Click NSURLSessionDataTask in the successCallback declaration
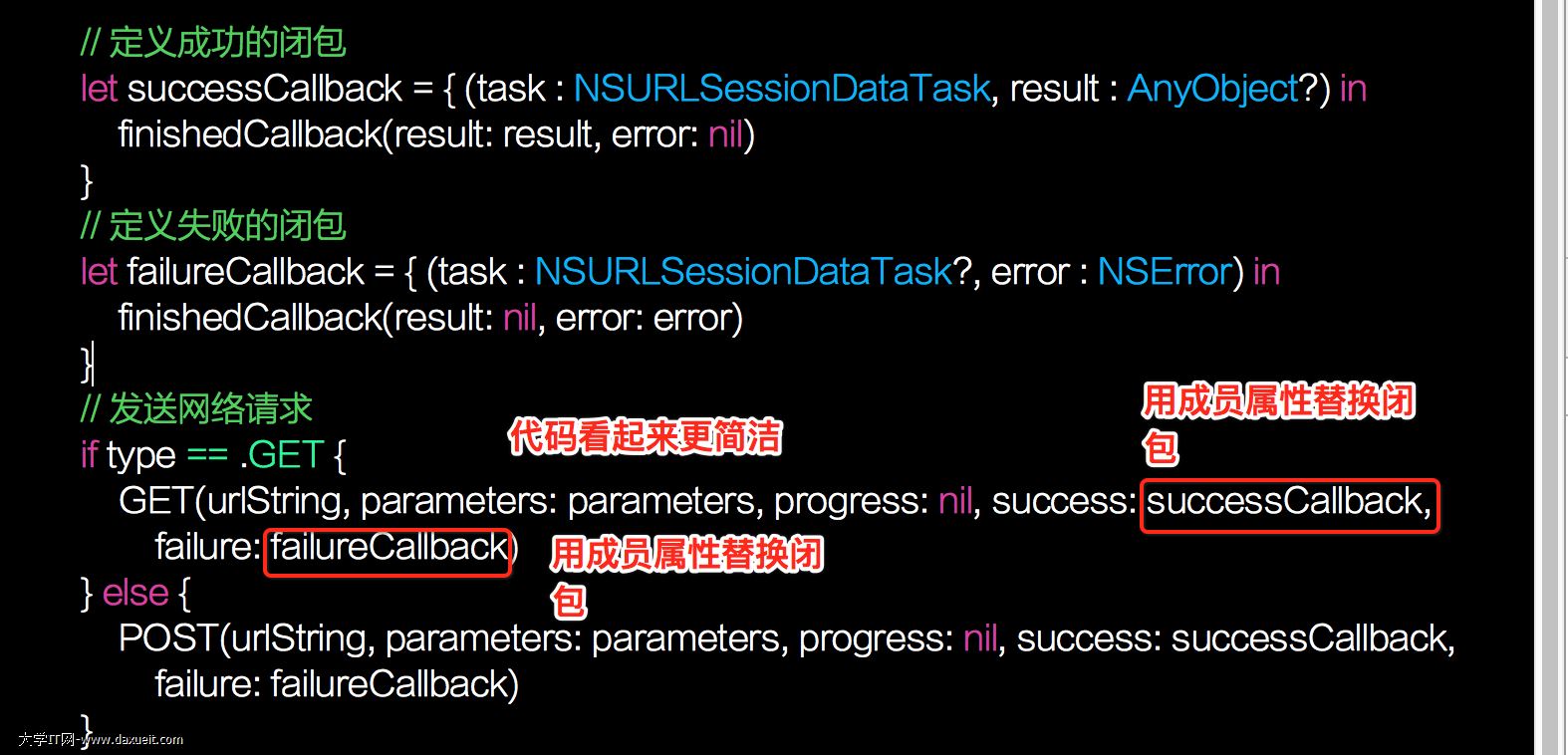 (782, 89)
